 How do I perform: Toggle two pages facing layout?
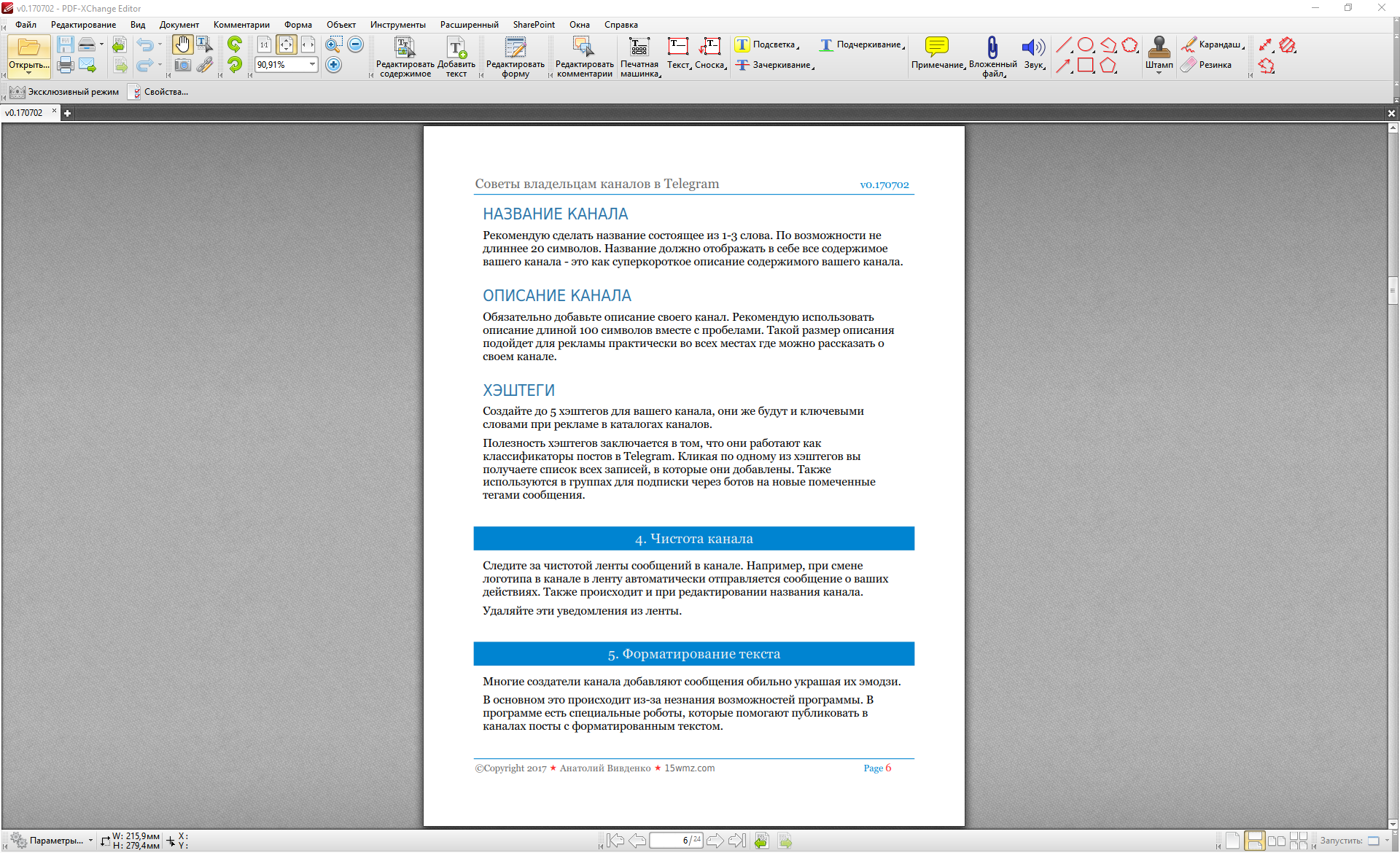(1276, 841)
